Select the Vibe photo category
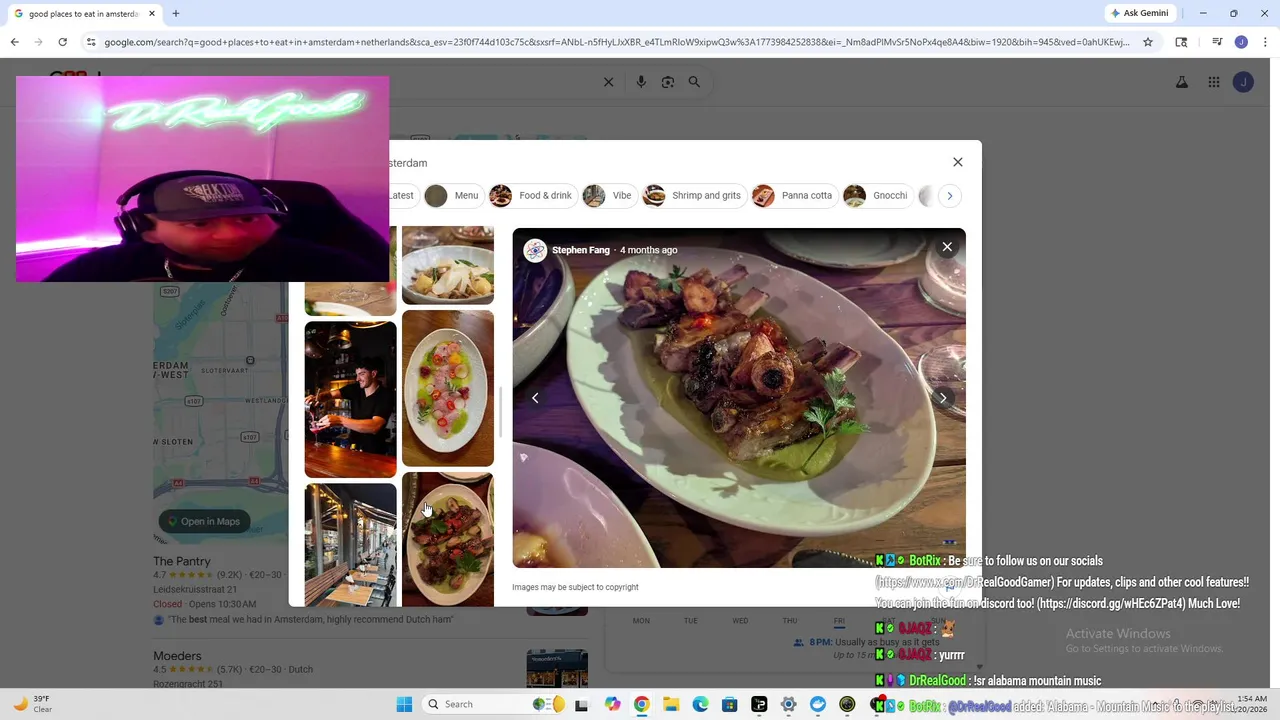Screen dimensions: 1280x720 (x=608, y=196)
